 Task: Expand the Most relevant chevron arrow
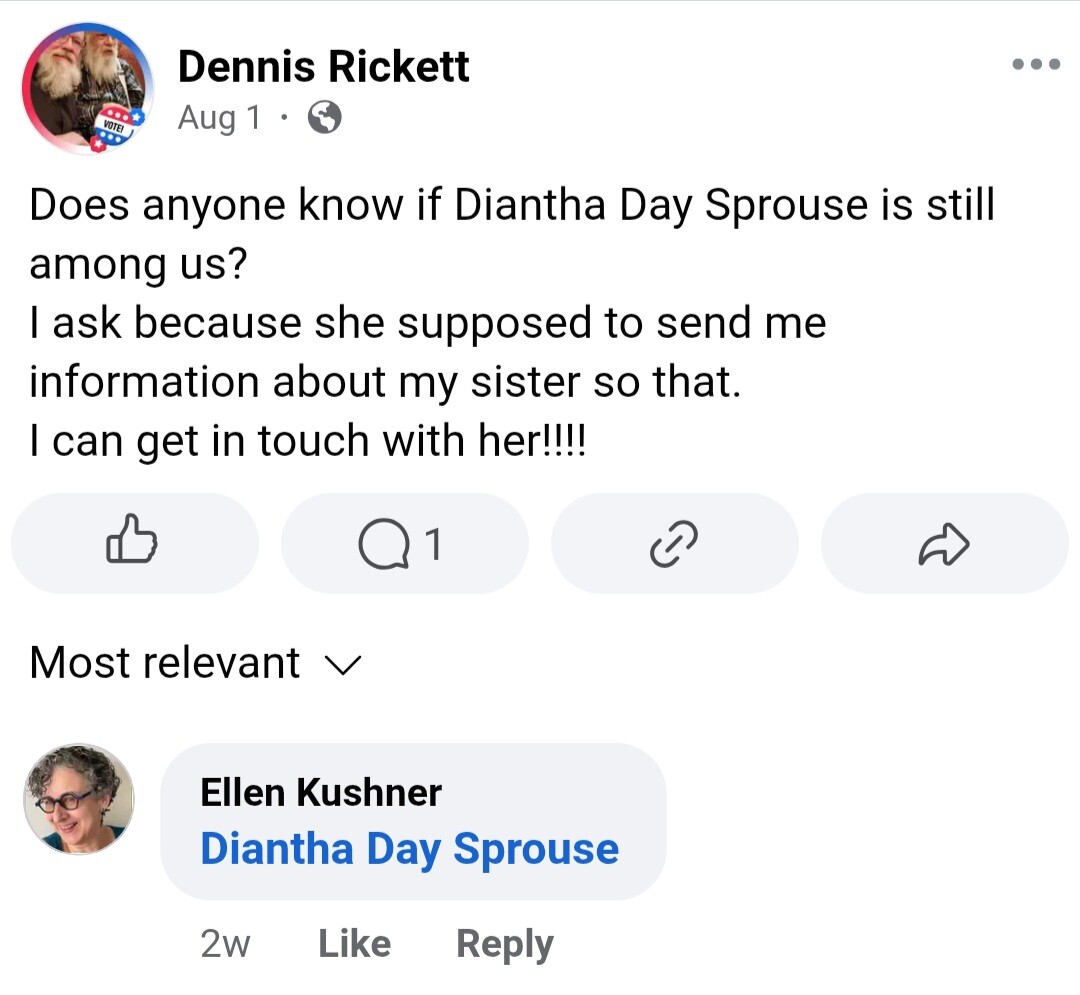coord(343,664)
